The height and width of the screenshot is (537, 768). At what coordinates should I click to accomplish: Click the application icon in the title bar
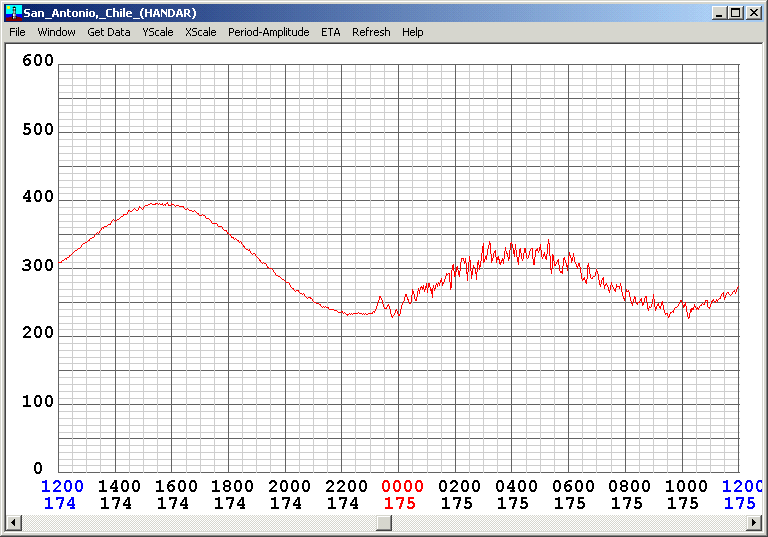coord(13,12)
